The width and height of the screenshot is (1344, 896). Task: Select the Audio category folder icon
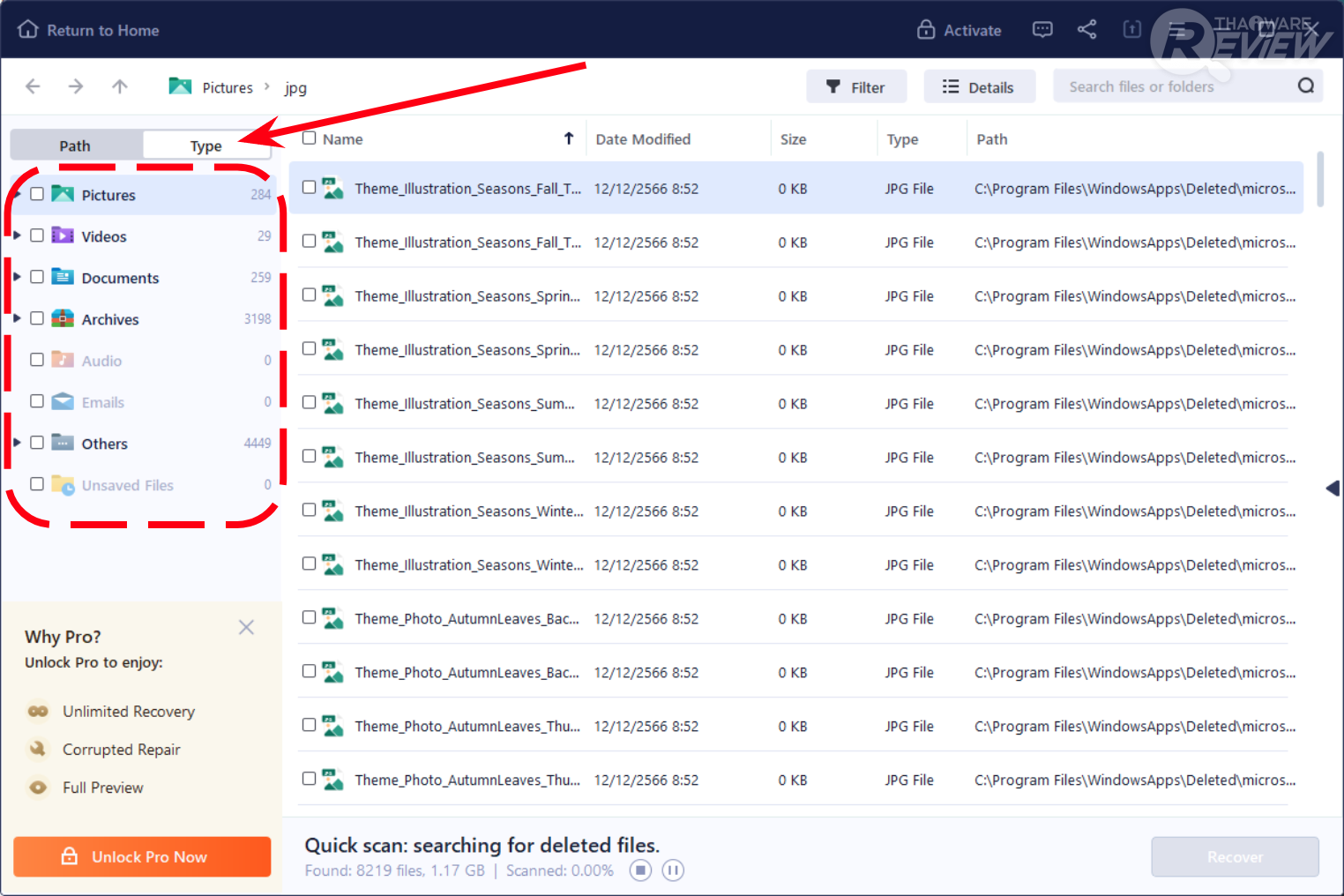tap(63, 360)
